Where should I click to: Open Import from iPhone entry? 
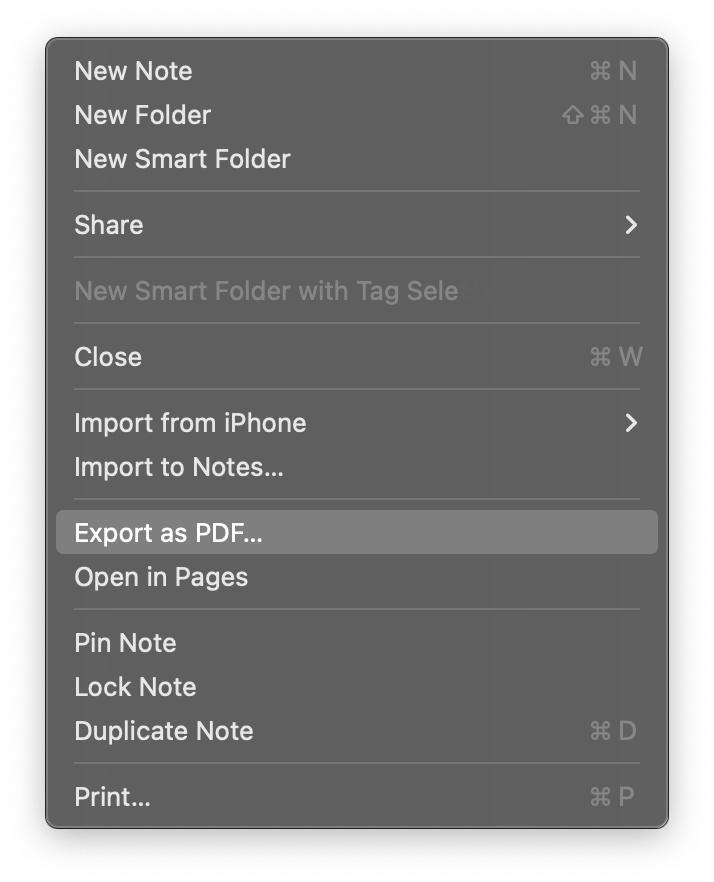(x=357, y=423)
